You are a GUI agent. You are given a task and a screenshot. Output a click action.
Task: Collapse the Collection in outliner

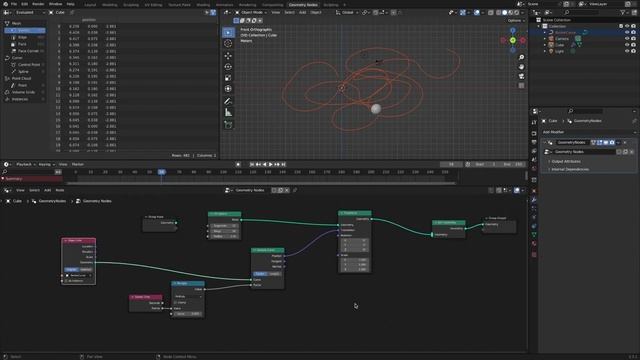pyautogui.click(x=538, y=26)
